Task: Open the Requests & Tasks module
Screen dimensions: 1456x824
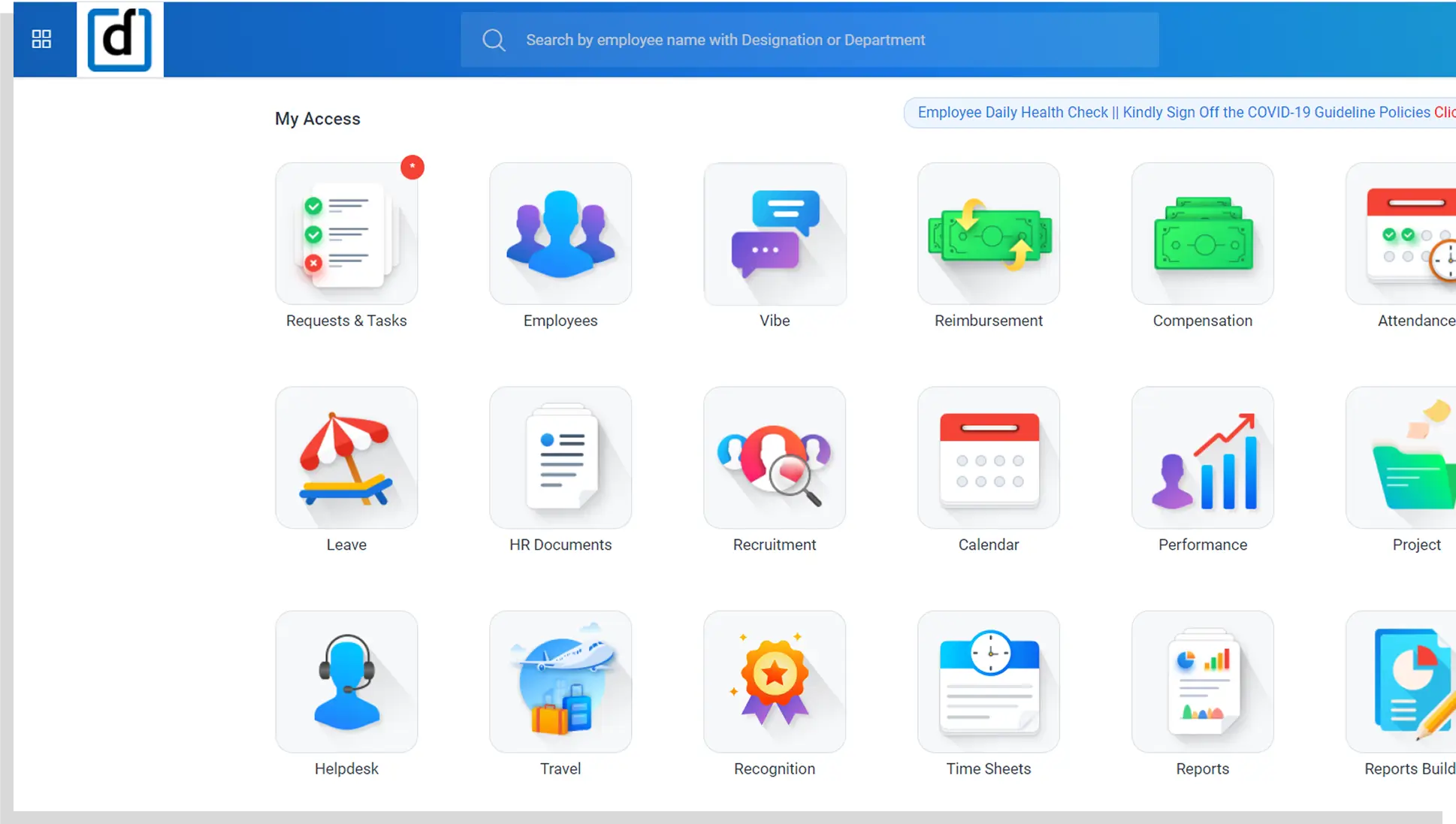Action: [x=346, y=234]
